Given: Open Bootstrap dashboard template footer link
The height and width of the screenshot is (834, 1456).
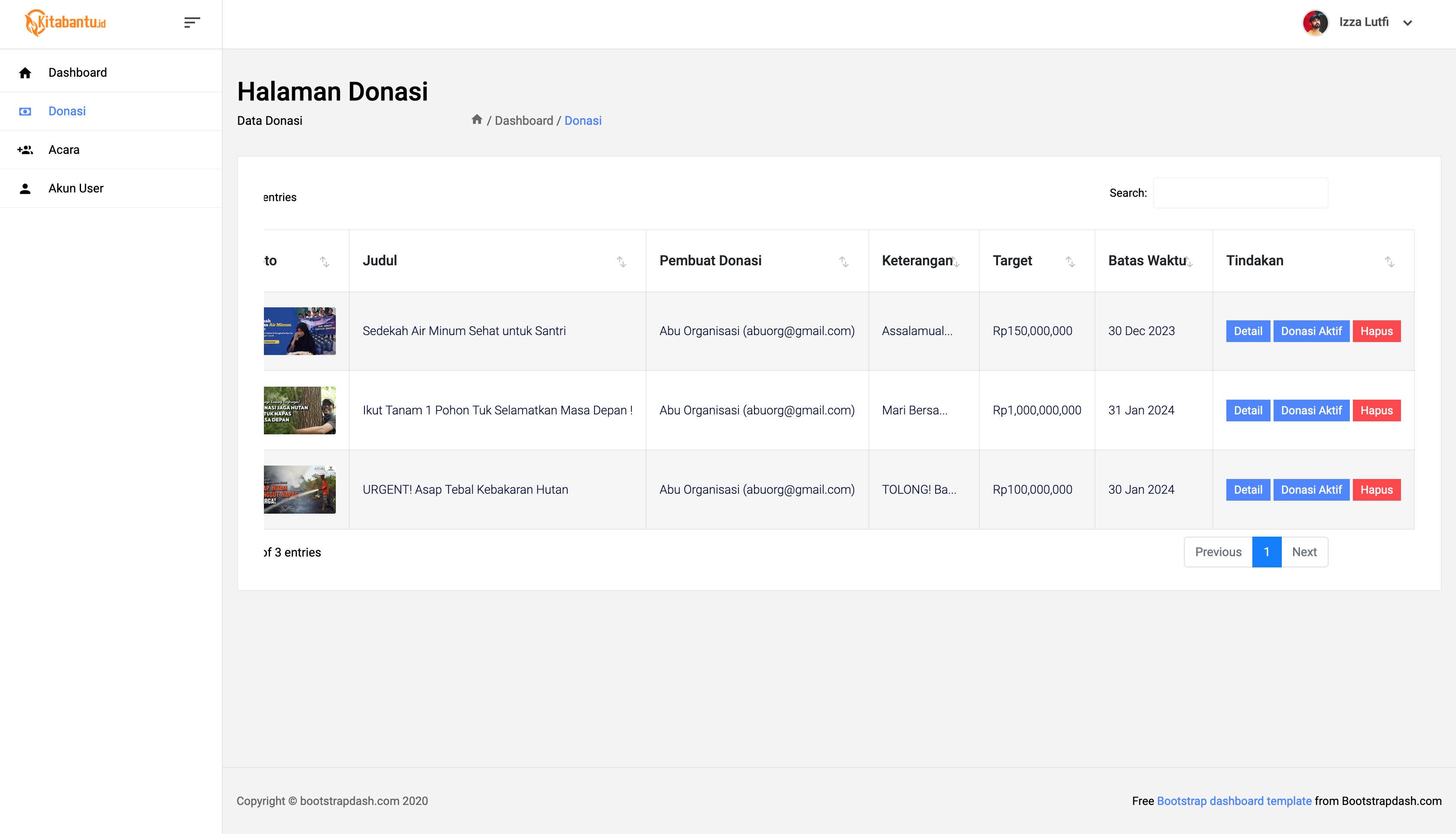Looking at the screenshot, I should pos(1234,801).
